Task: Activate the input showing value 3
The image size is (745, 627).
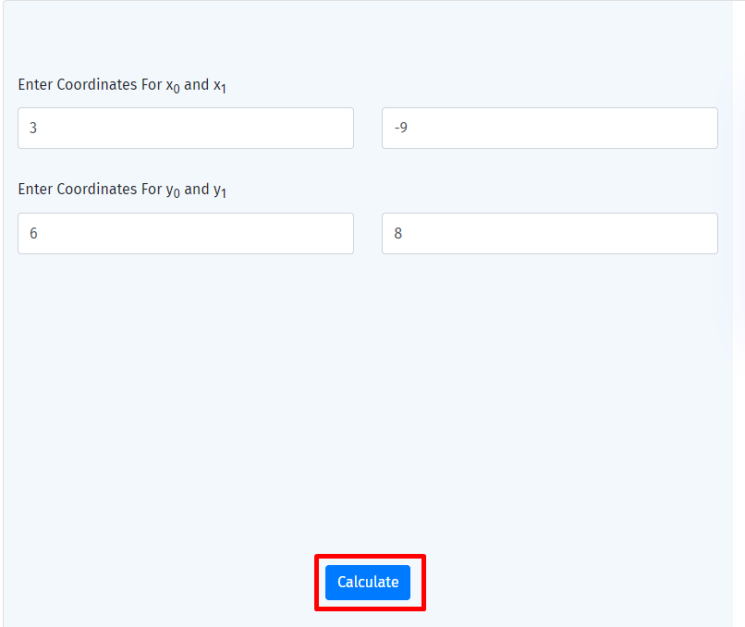Action: coord(185,128)
